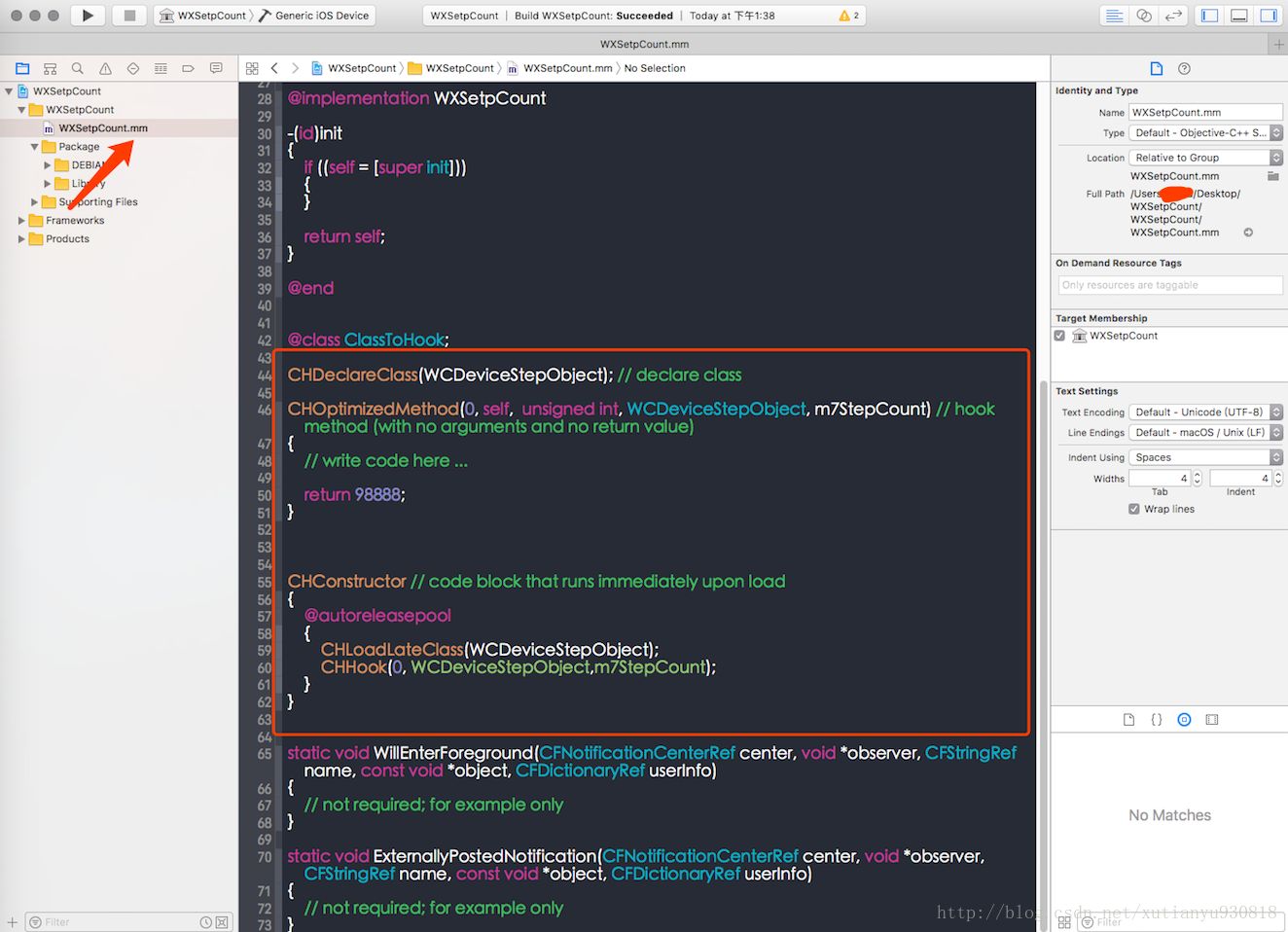Choose file location with folder icon
This screenshot has height=932, width=1288.
click(x=1273, y=176)
